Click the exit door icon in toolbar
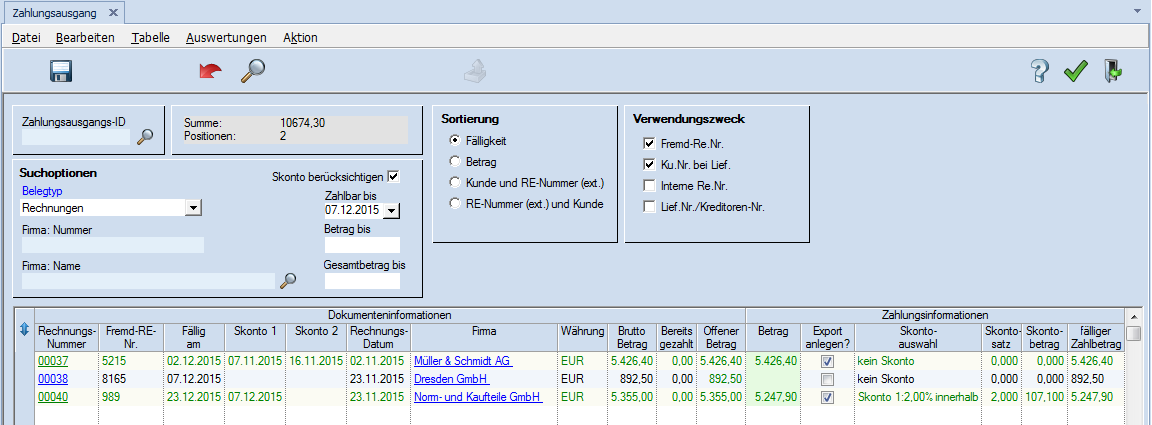Image resolution: width=1152 pixels, height=425 pixels. click(x=1112, y=71)
